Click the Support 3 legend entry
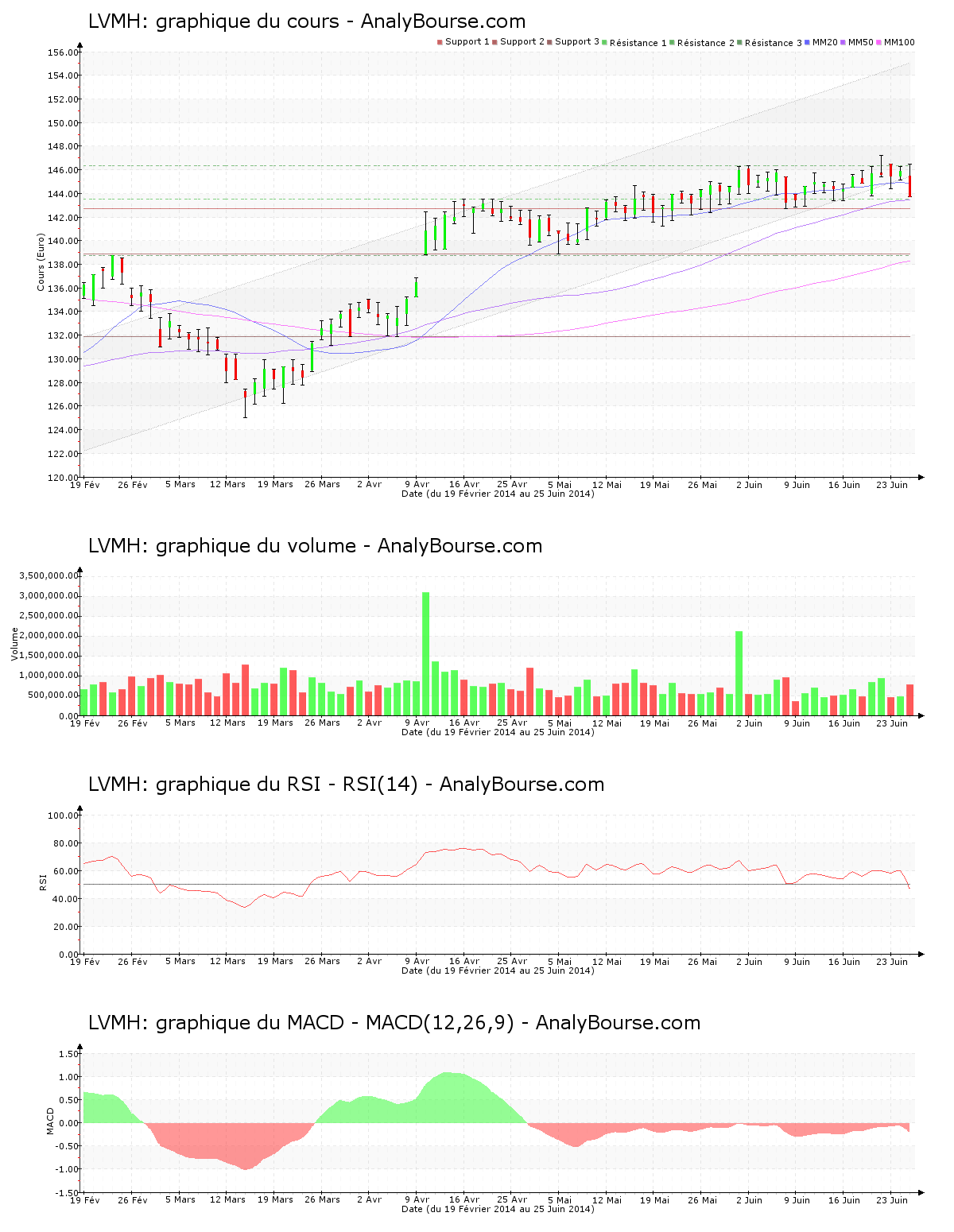Image resolution: width=954 pixels, height=1232 pixels. click(x=573, y=42)
